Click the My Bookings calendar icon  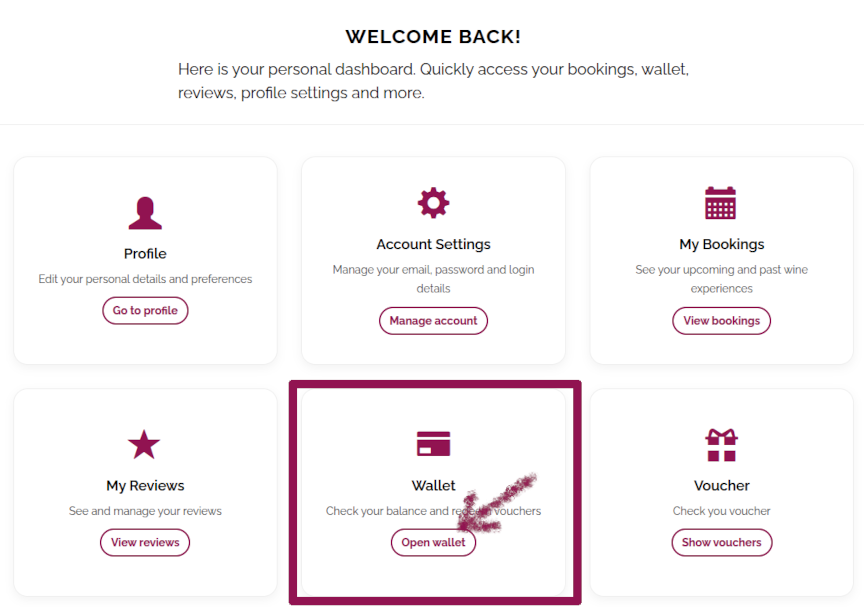click(x=720, y=203)
